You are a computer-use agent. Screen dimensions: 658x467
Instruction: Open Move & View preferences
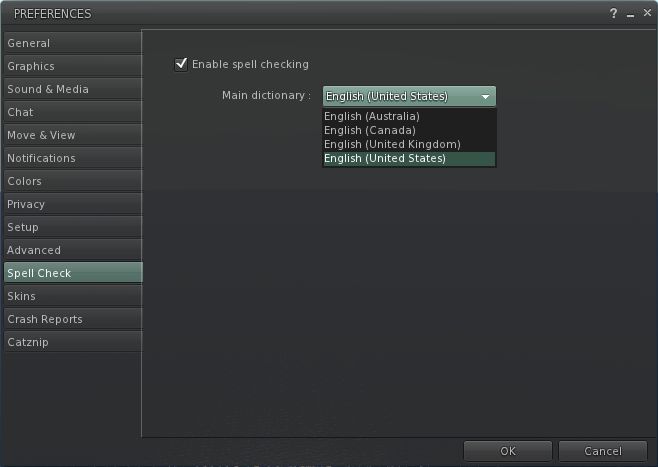pos(72,135)
